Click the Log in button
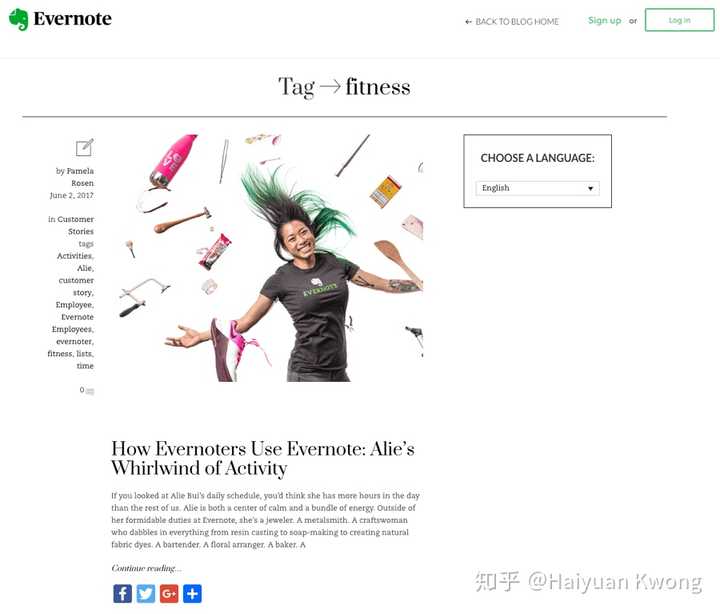Screen dimensions: 720x614 coord(680,20)
